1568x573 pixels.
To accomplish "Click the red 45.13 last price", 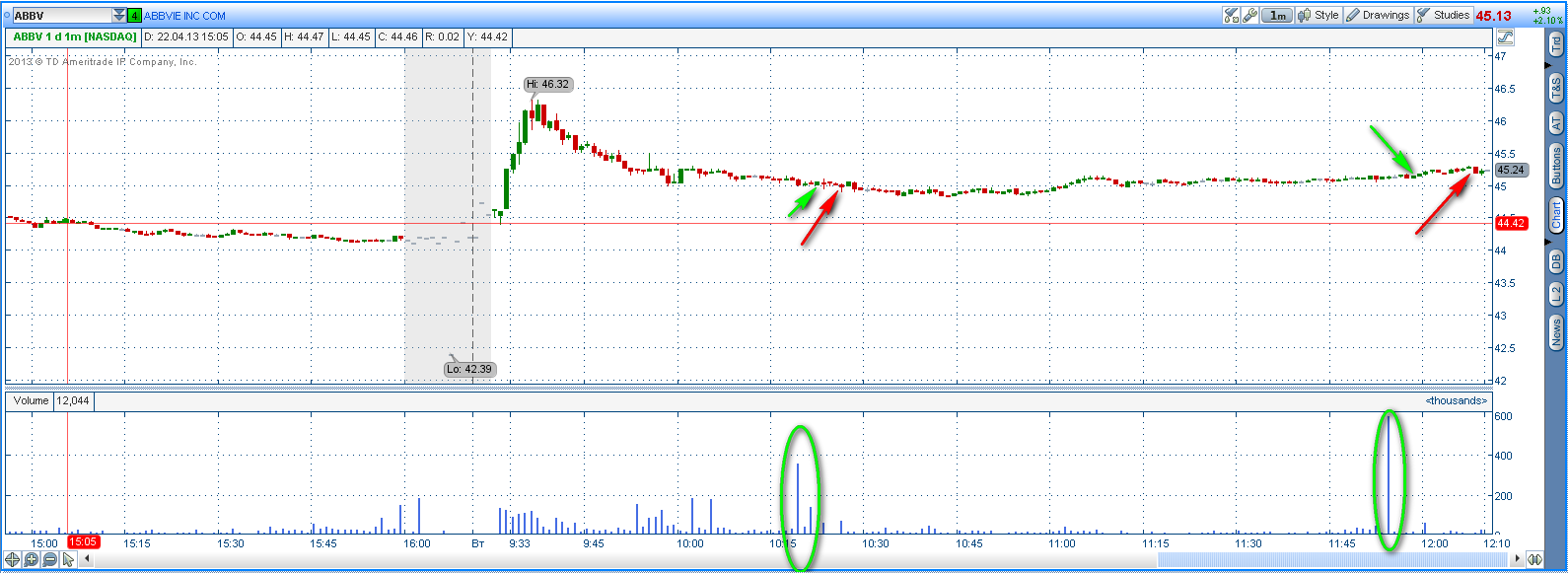I will tap(1493, 16).
